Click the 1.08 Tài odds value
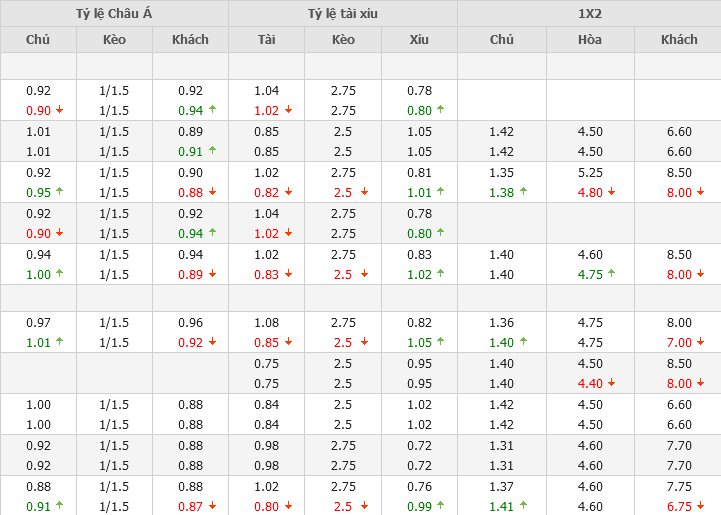Screen dimensions: 721x515 [266, 322]
